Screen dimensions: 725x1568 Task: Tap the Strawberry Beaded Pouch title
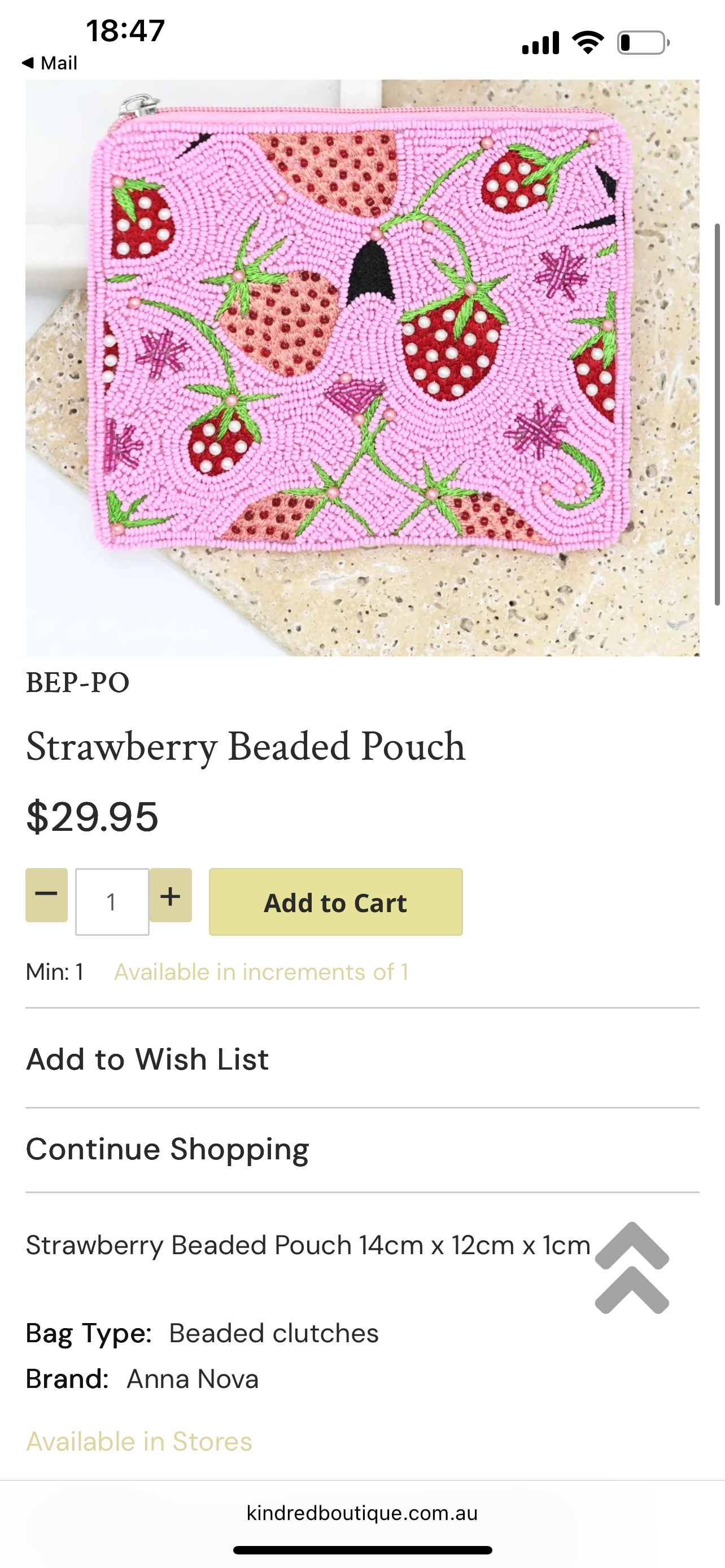click(245, 746)
